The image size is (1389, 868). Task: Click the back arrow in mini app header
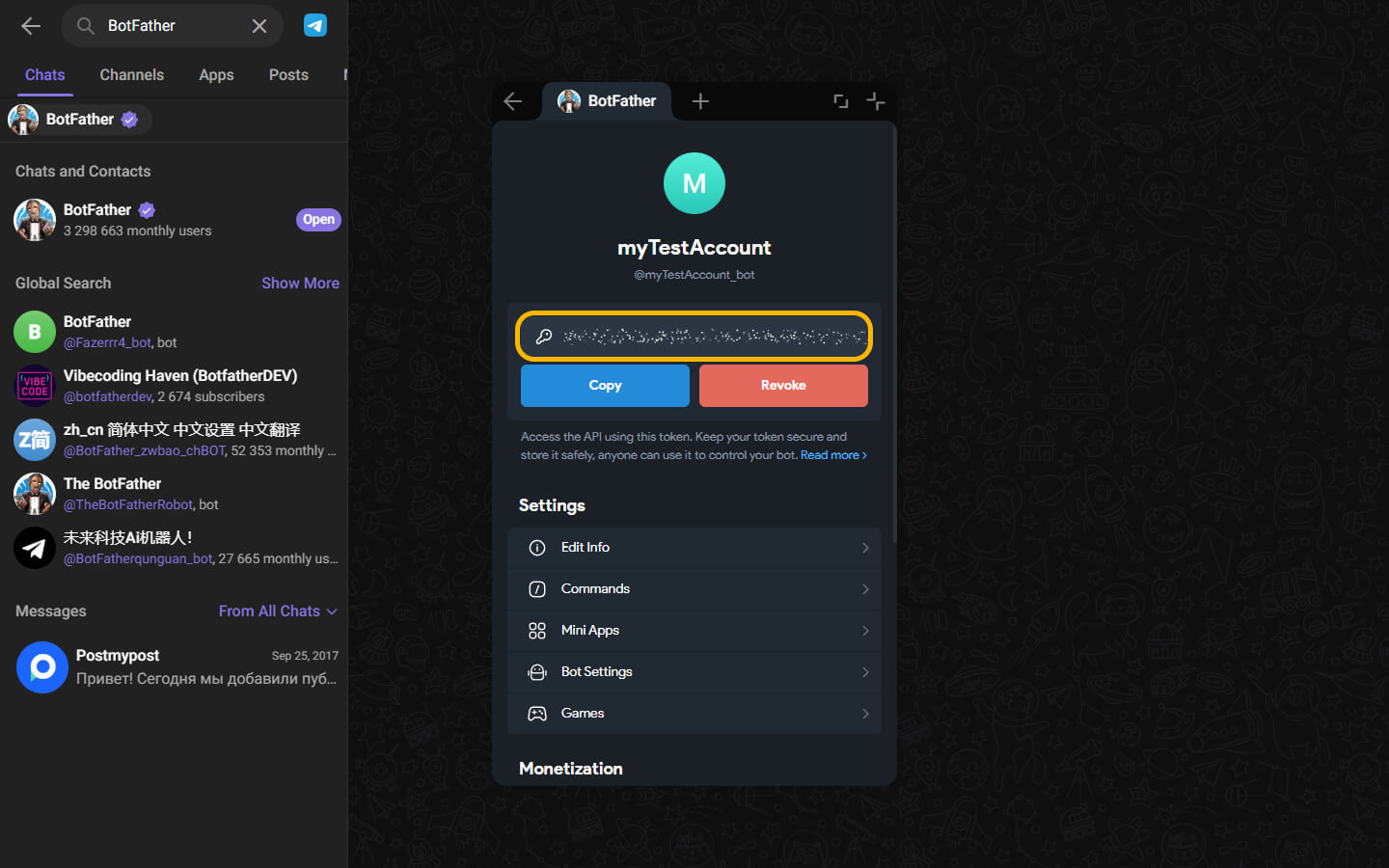tap(513, 101)
